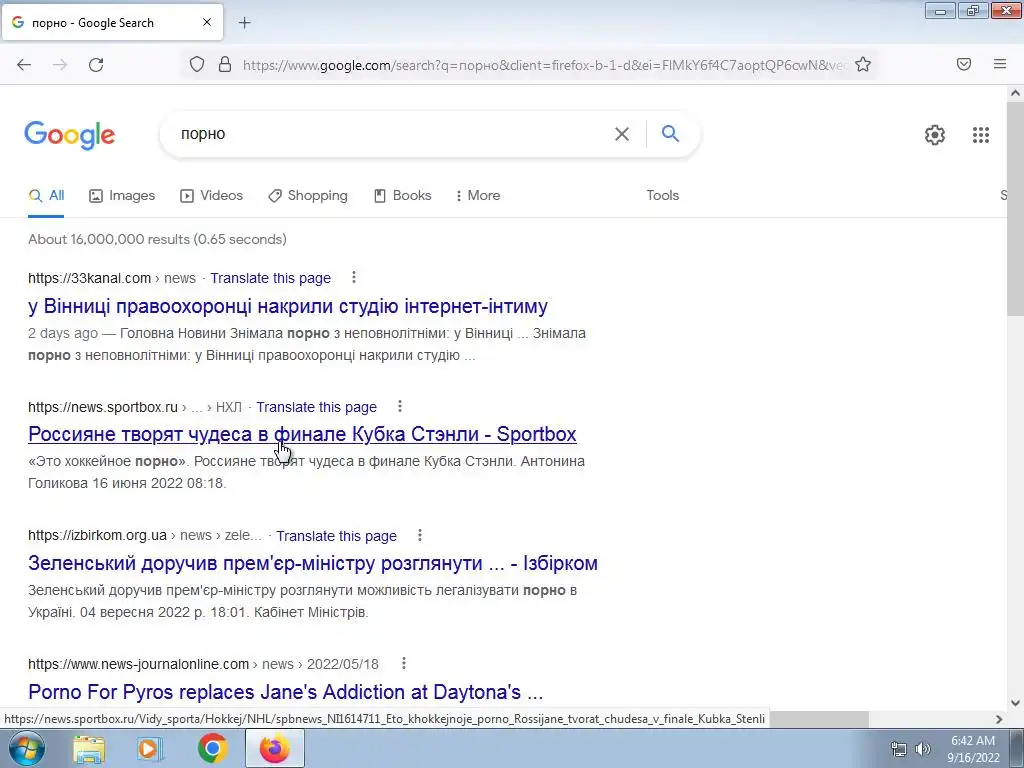The height and width of the screenshot is (768, 1024).
Task: Translate the izbirkom.org.ua page
Action: [x=336, y=536]
